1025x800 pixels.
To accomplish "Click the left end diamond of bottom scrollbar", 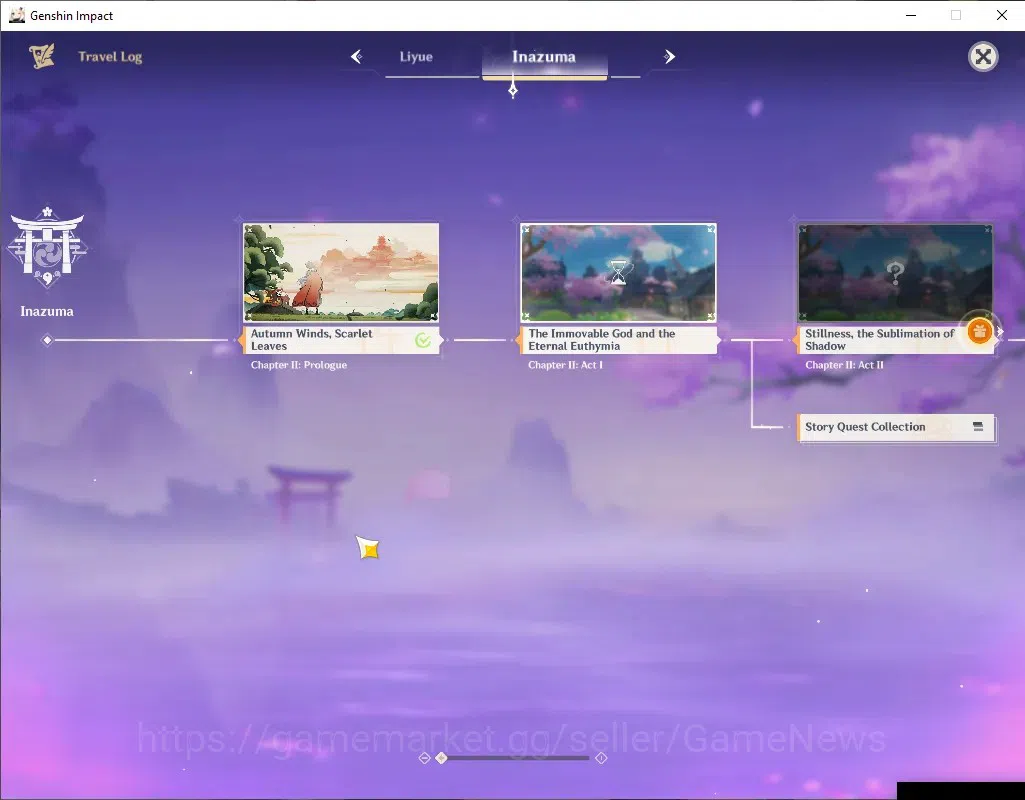I will click(424, 758).
